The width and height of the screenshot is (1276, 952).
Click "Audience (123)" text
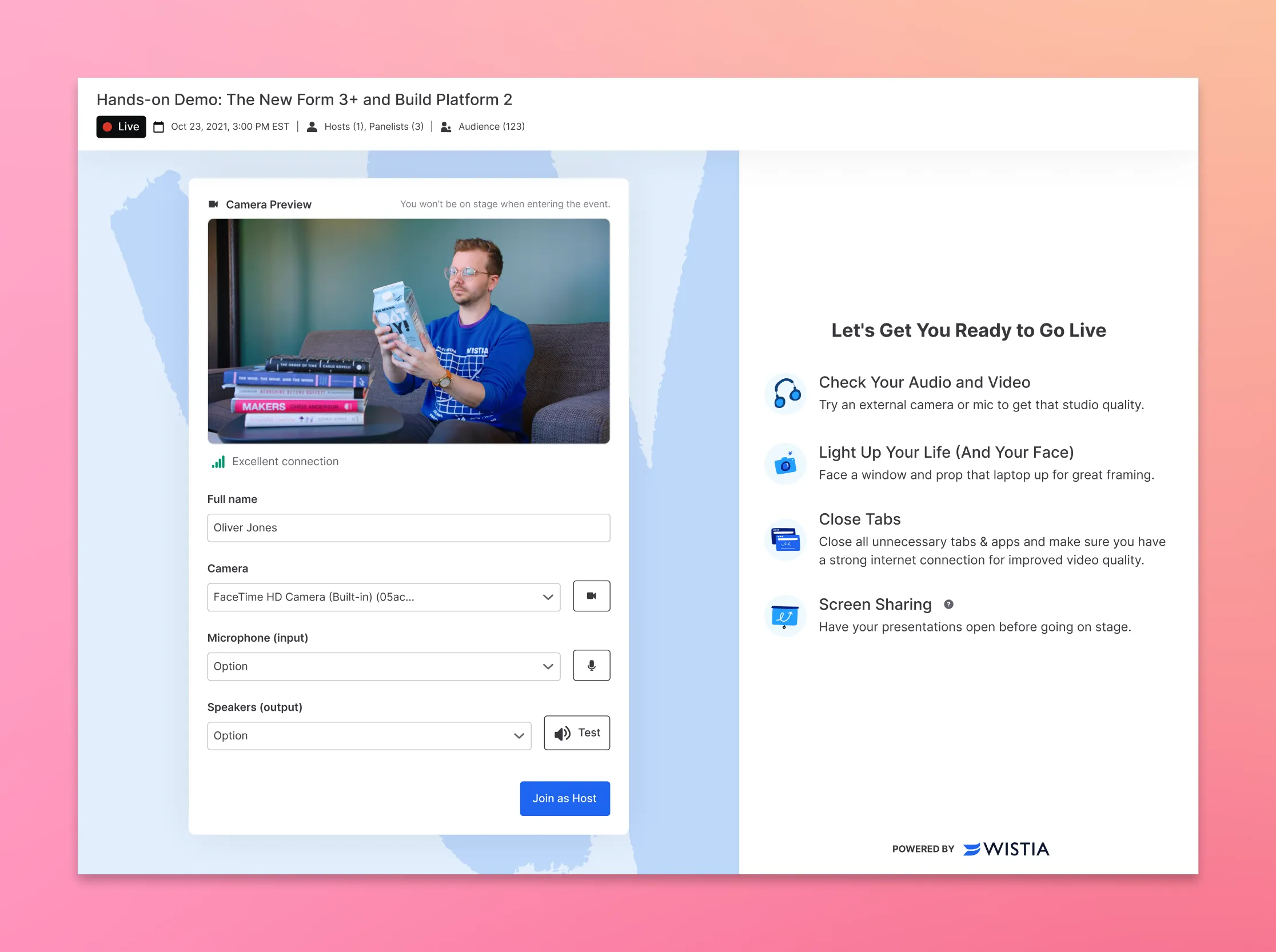[x=491, y=127]
